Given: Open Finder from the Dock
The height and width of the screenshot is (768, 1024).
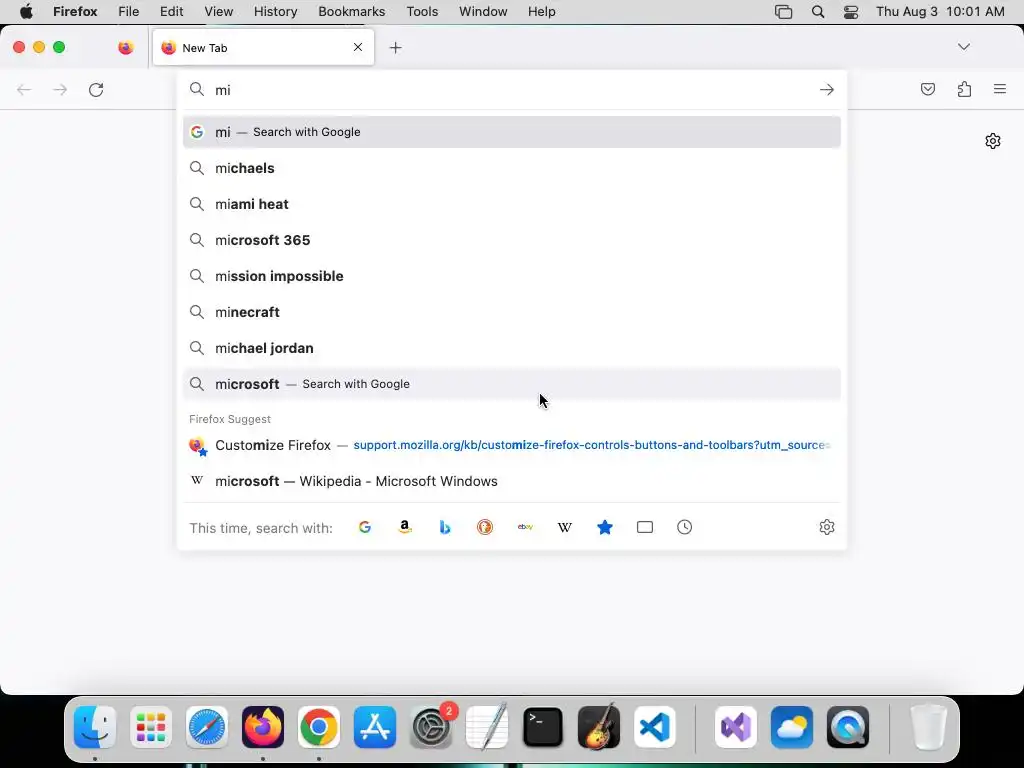Looking at the screenshot, I should 95,727.
